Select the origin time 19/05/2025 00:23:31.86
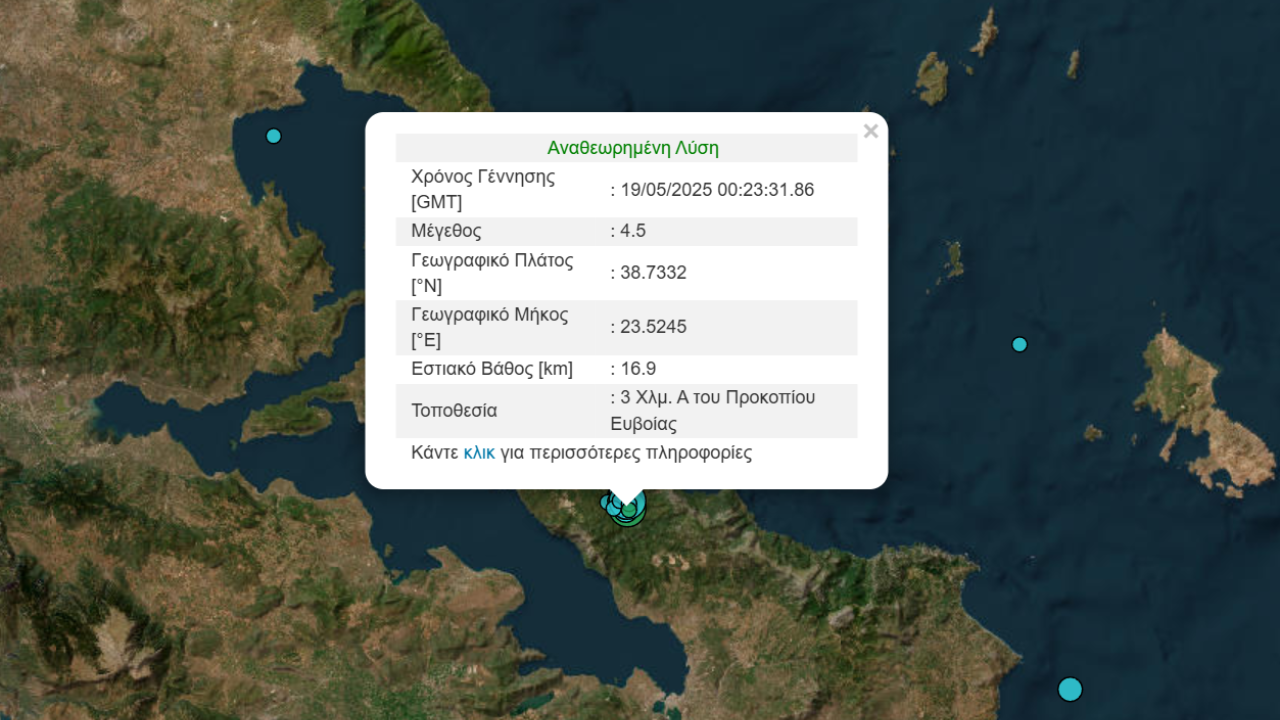The image size is (1280, 720). pyautogui.click(x=716, y=190)
